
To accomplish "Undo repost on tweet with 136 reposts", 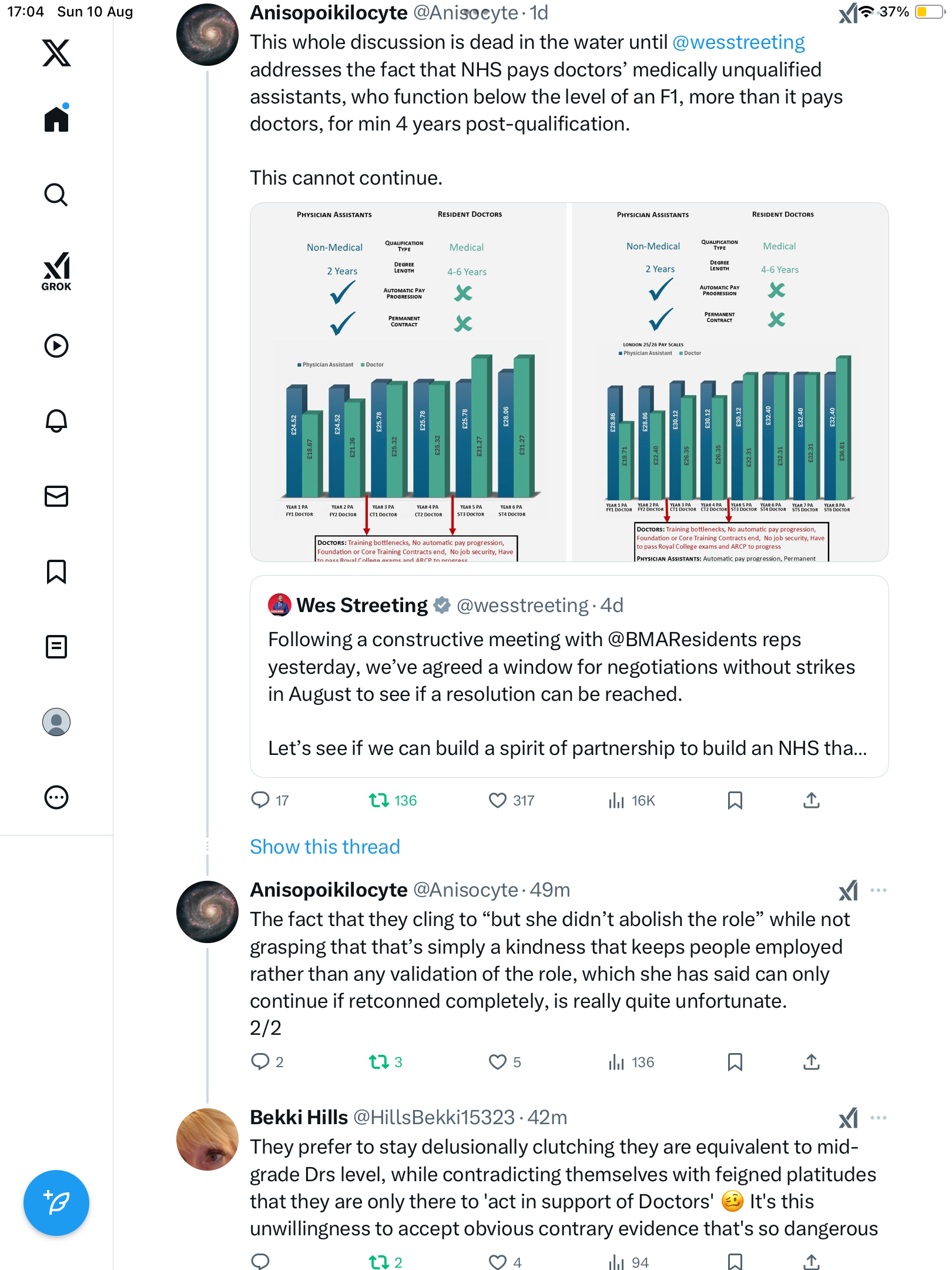I will [379, 800].
